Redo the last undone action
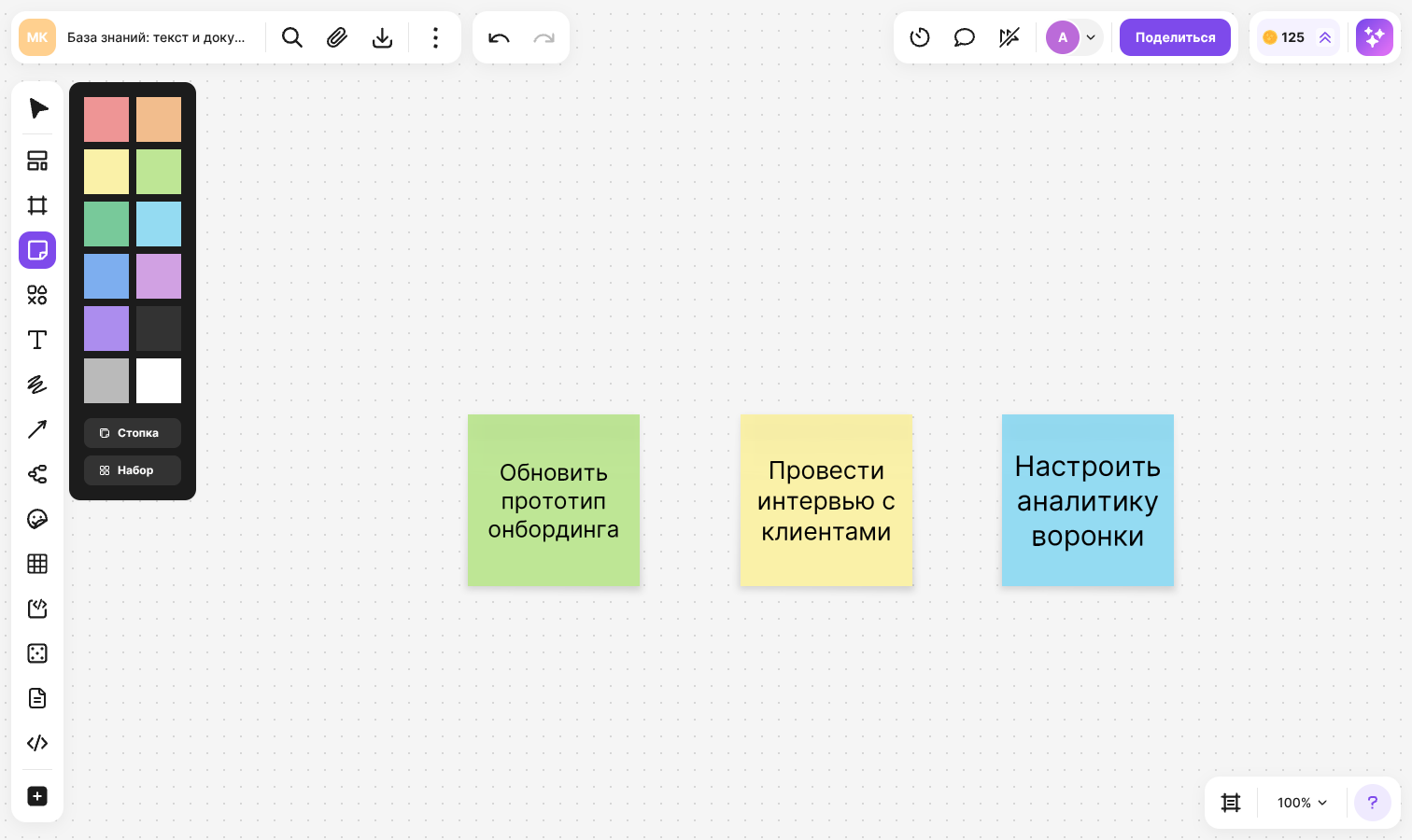The image size is (1412, 840). [x=544, y=37]
